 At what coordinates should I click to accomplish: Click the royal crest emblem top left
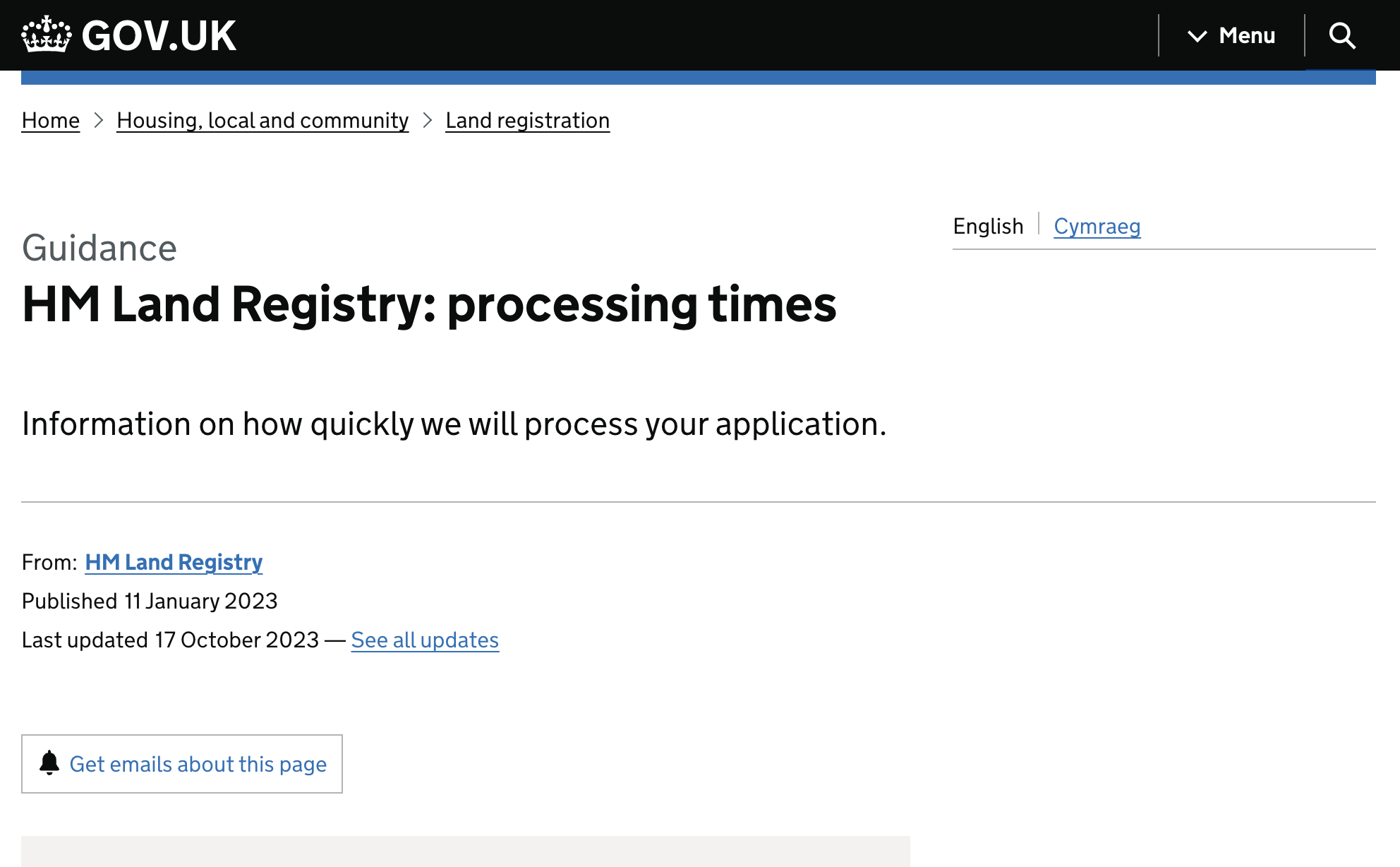click(47, 33)
